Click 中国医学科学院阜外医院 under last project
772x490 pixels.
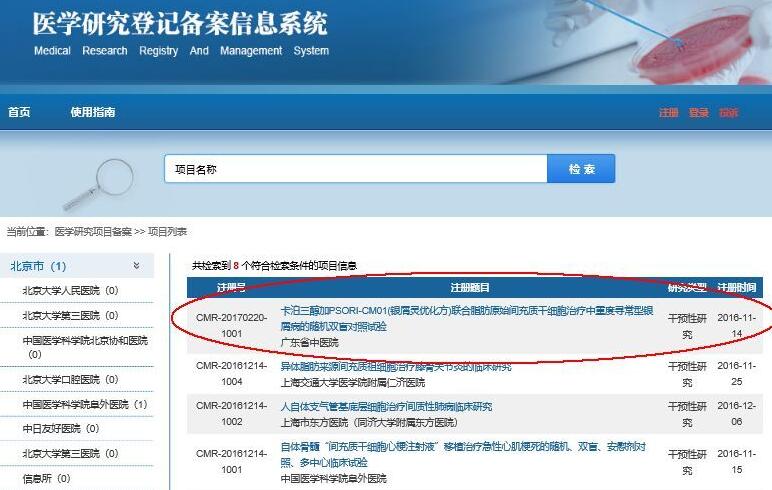333,479
